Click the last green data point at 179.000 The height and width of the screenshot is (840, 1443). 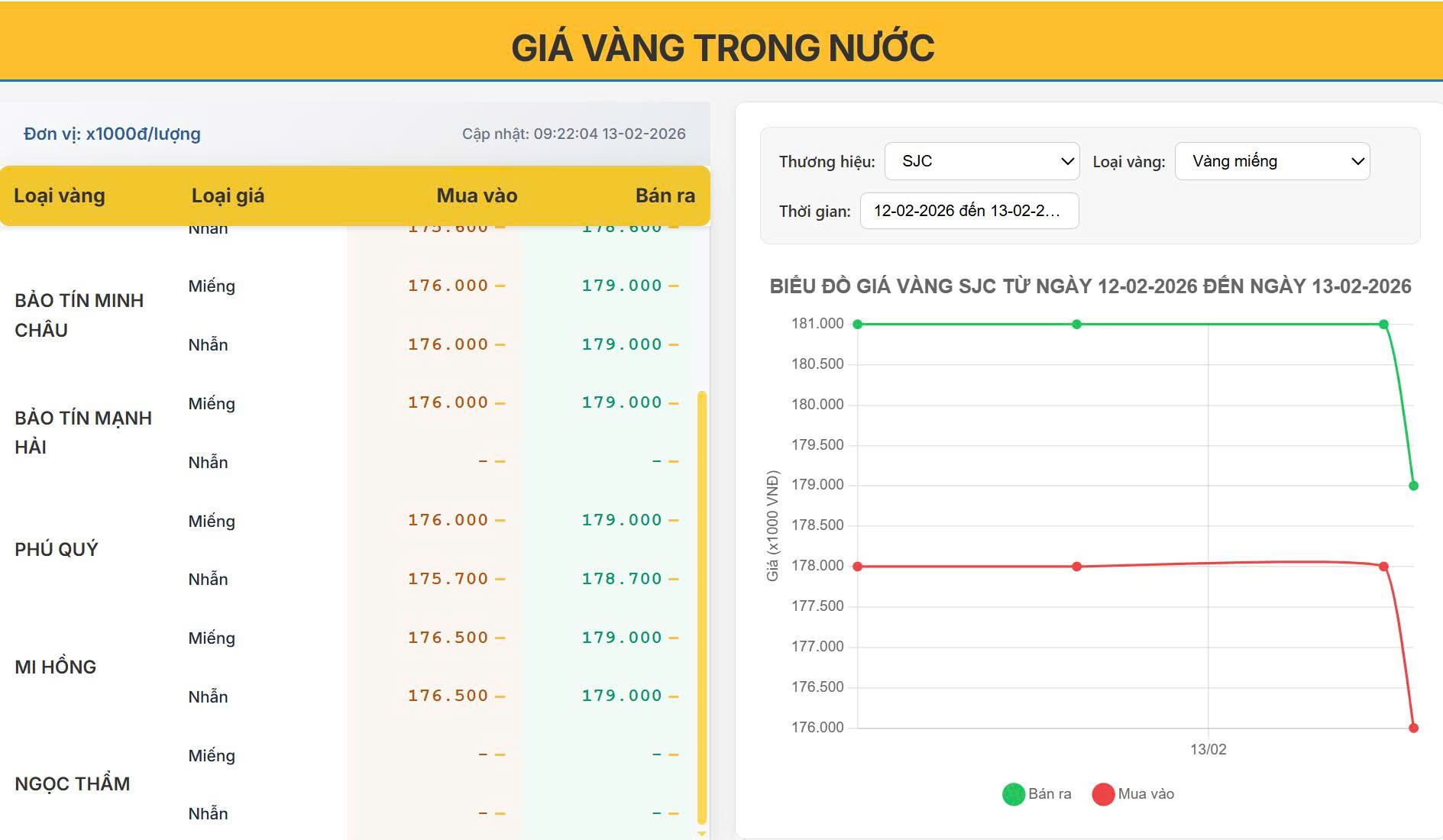pyautogui.click(x=1413, y=486)
